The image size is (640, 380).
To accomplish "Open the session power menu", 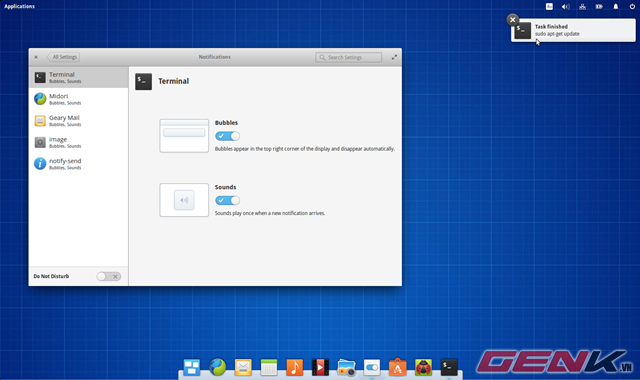I will [x=632, y=7].
